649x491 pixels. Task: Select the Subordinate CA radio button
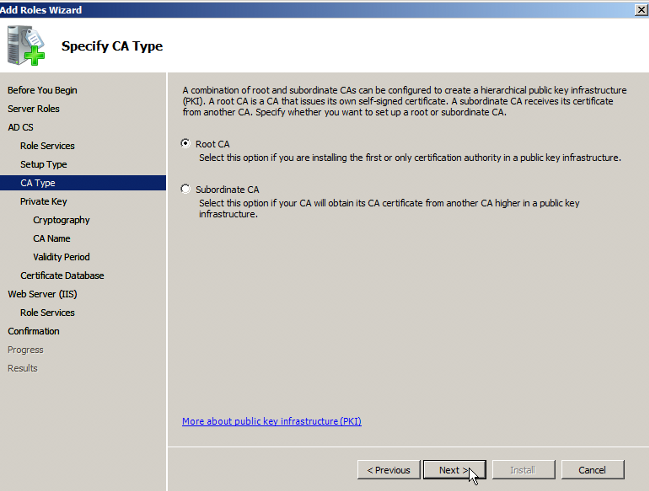point(185,189)
